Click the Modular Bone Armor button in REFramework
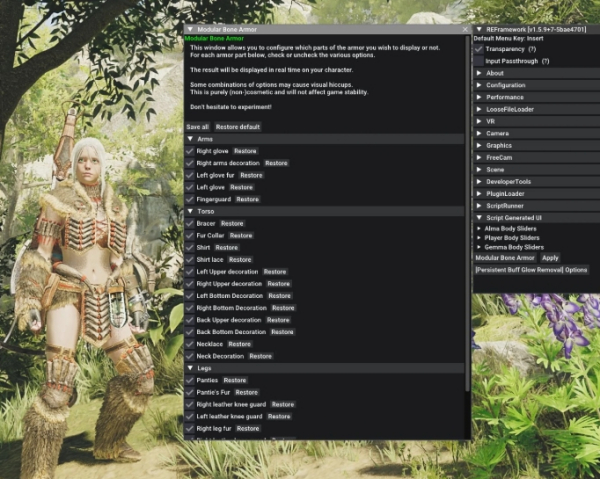 (505, 258)
